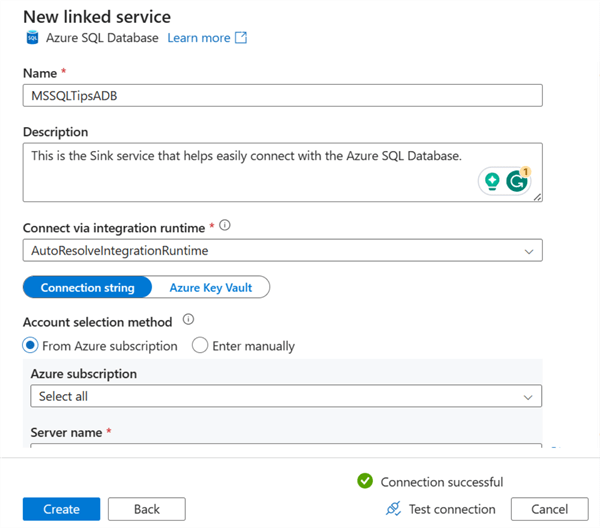Click the Account selection method info icon

[x=188, y=319]
